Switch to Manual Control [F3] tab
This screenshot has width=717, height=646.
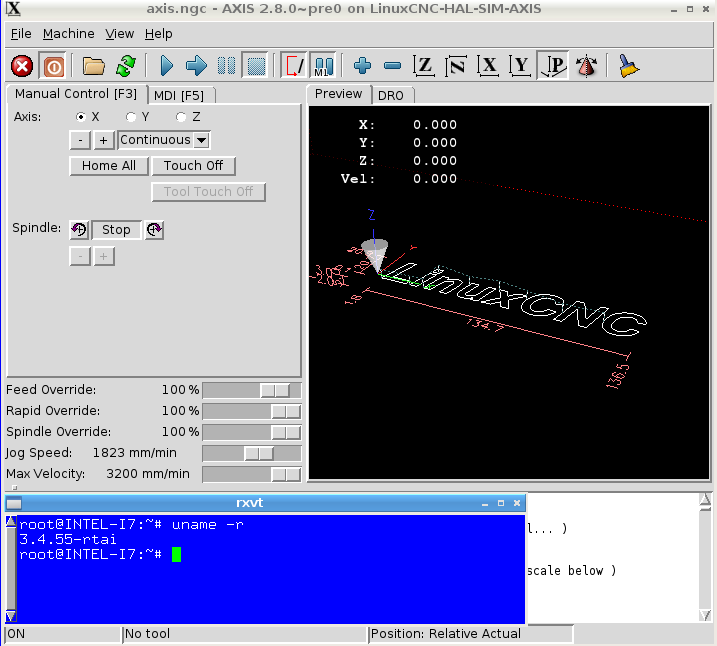[76, 94]
